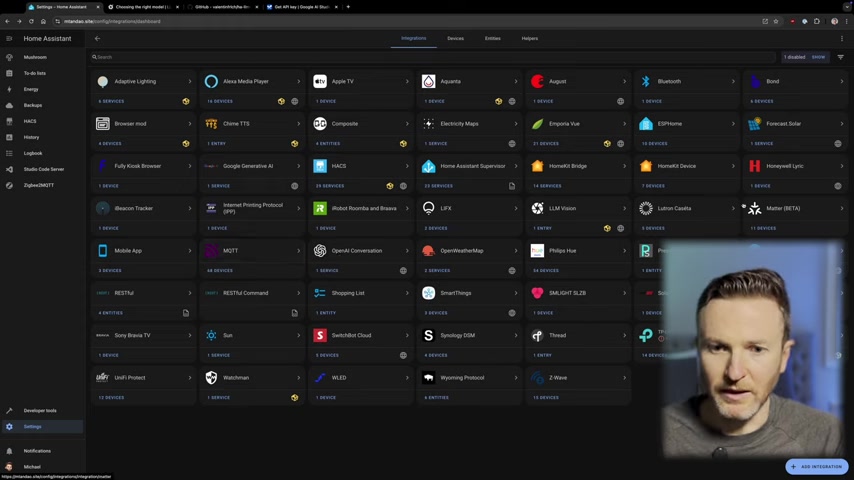Click the SwitchBot Cloud logo
The width and height of the screenshot is (854, 480).
coord(320,335)
